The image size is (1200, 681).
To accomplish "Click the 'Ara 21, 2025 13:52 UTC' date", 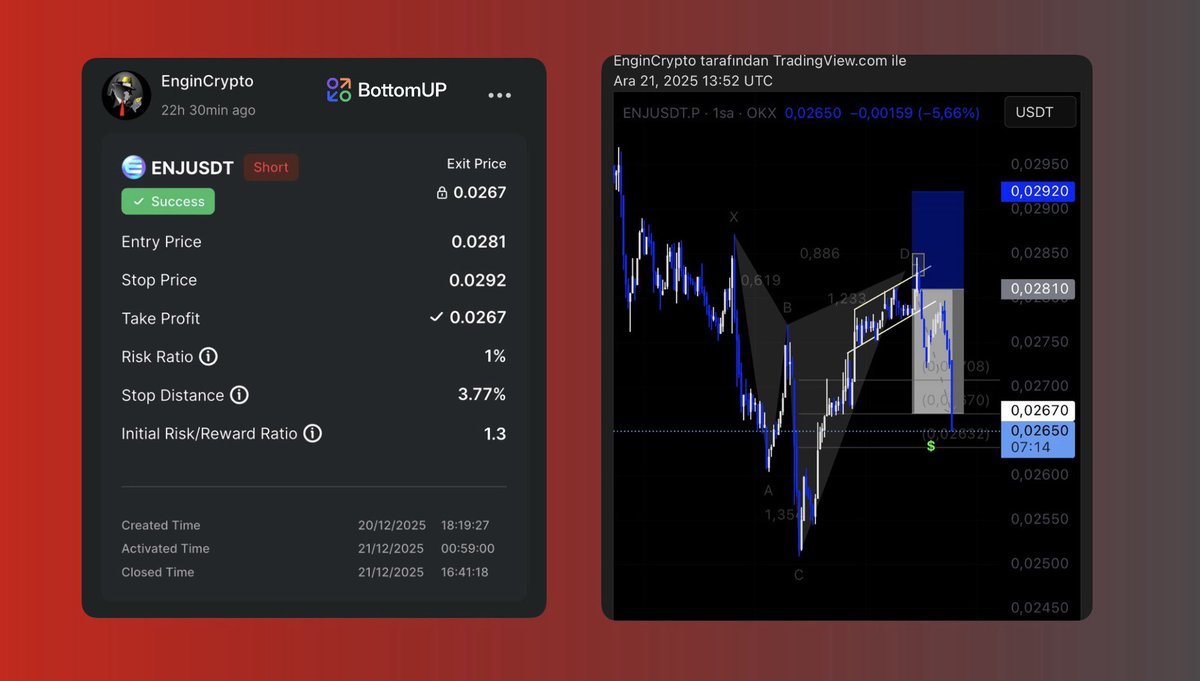I will 693,81.
